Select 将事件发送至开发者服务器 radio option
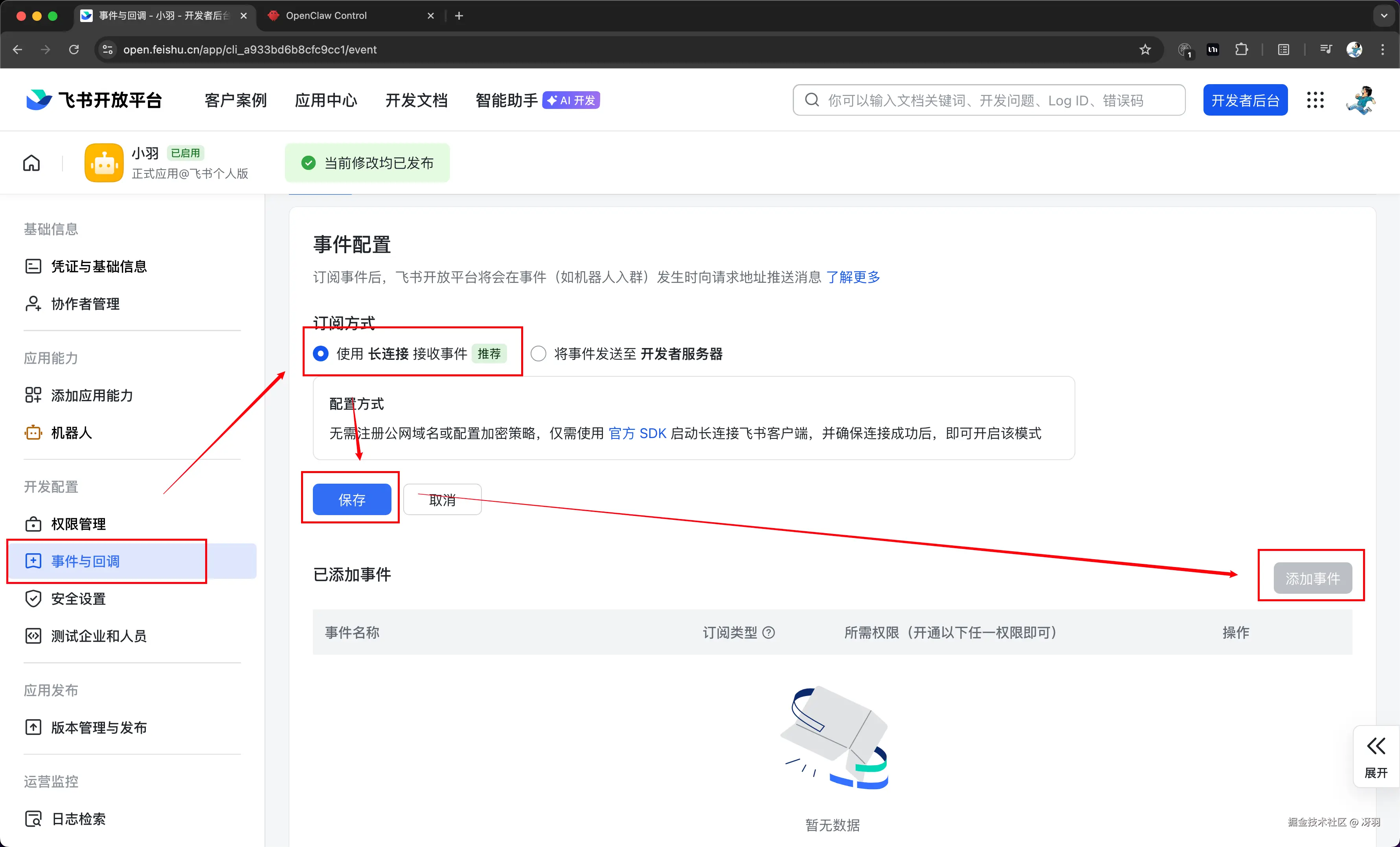This screenshot has height=847, width=1400. pos(538,354)
